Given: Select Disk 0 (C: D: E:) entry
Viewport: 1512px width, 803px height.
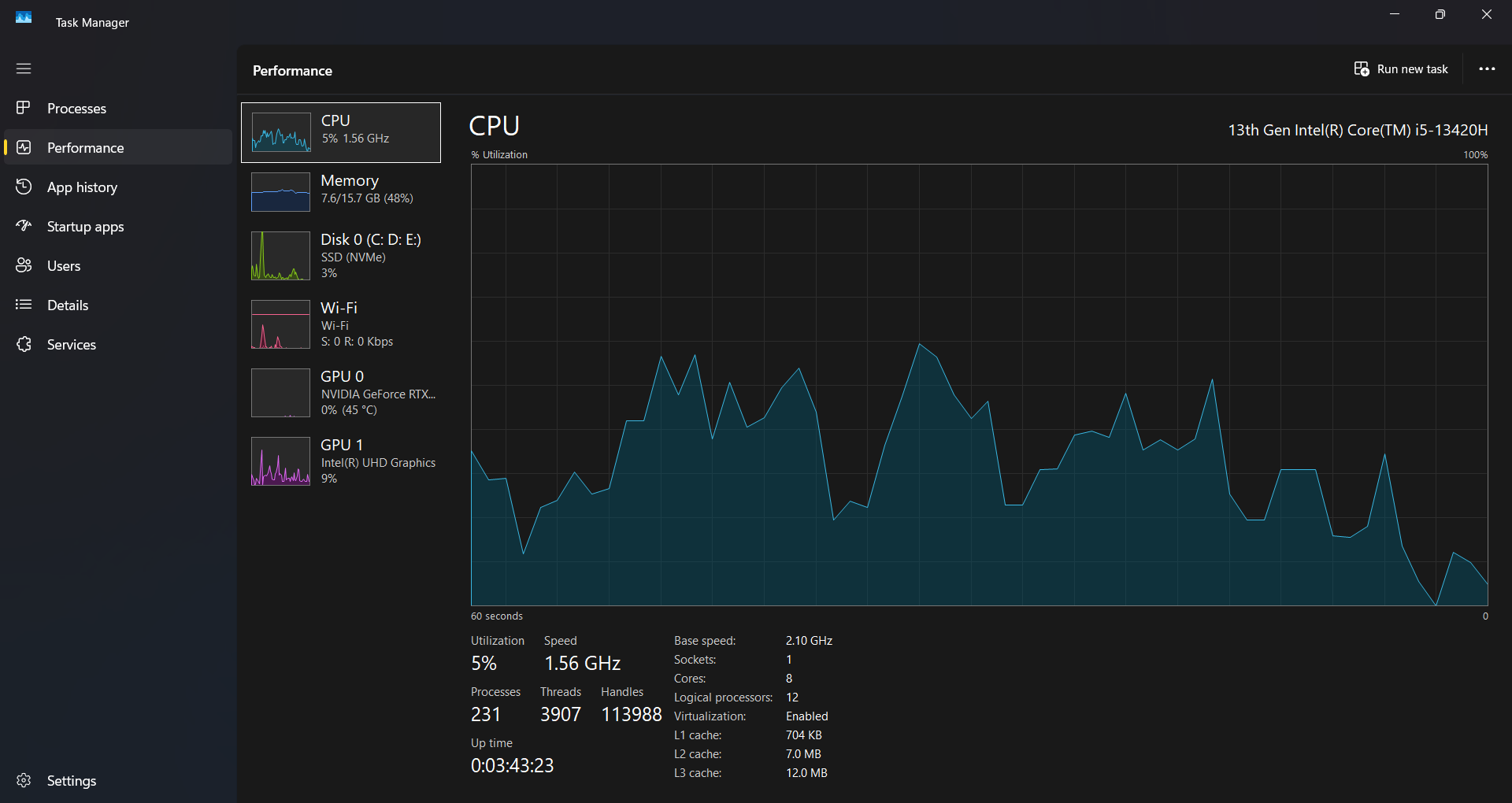Looking at the screenshot, I should pos(341,256).
